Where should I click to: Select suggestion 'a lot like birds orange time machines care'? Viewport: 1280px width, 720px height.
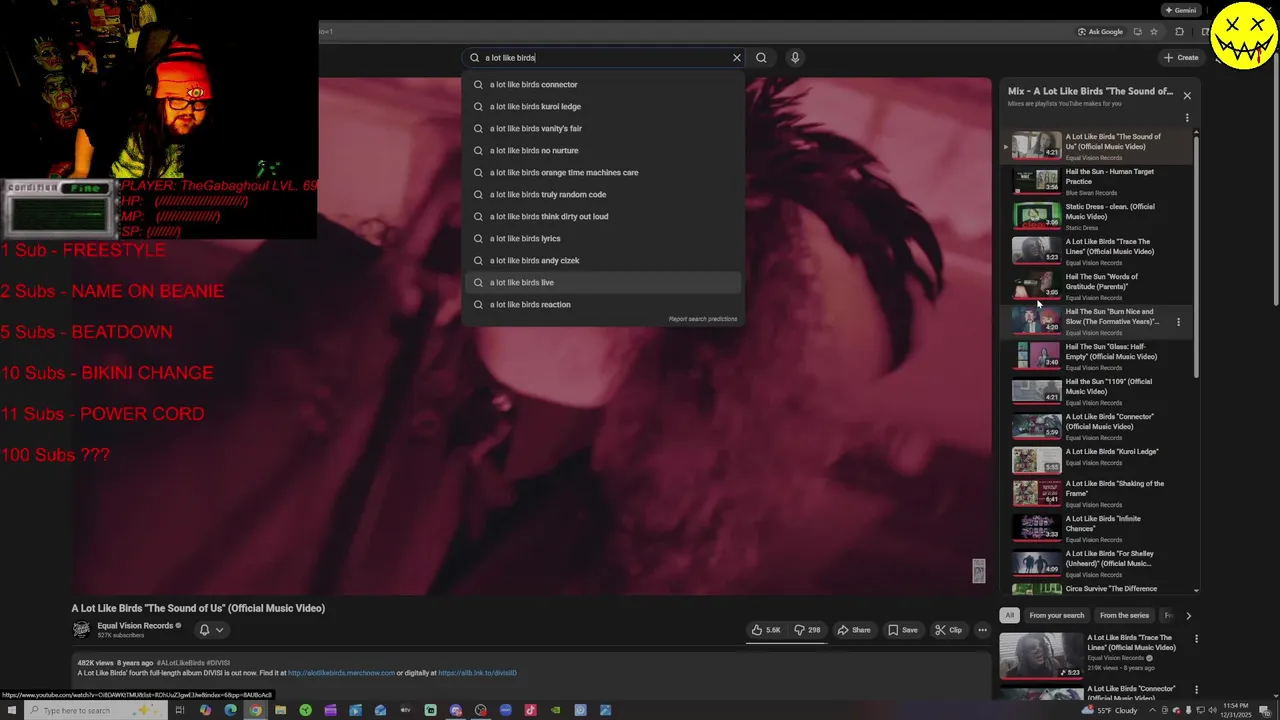point(603,173)
